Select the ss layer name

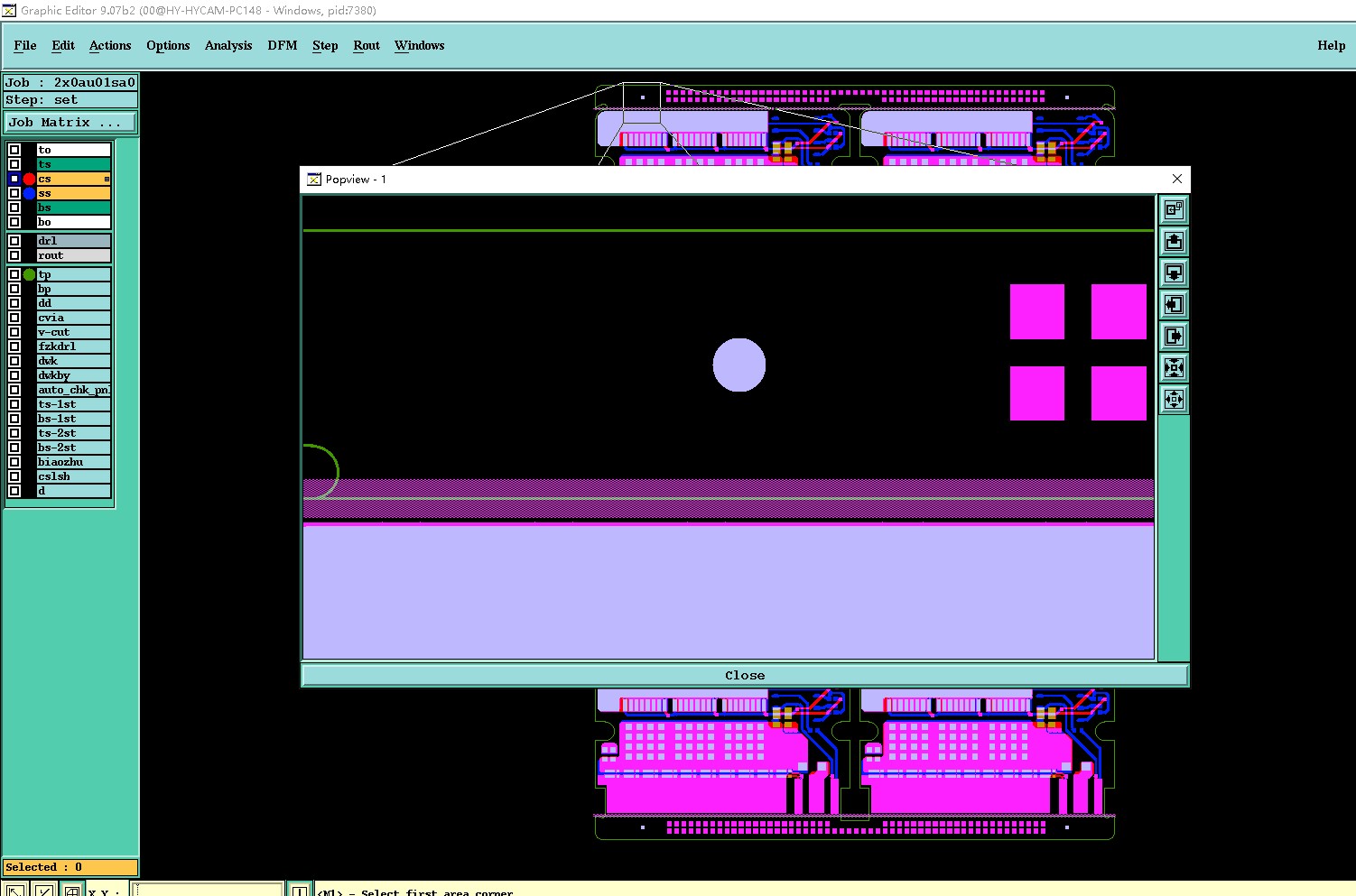73,193
